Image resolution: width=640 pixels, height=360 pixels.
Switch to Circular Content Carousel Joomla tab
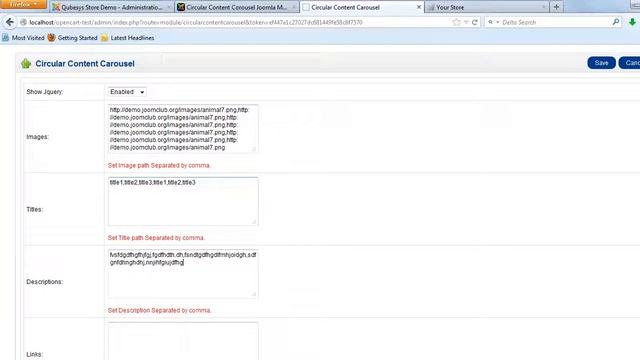(237, 7)
